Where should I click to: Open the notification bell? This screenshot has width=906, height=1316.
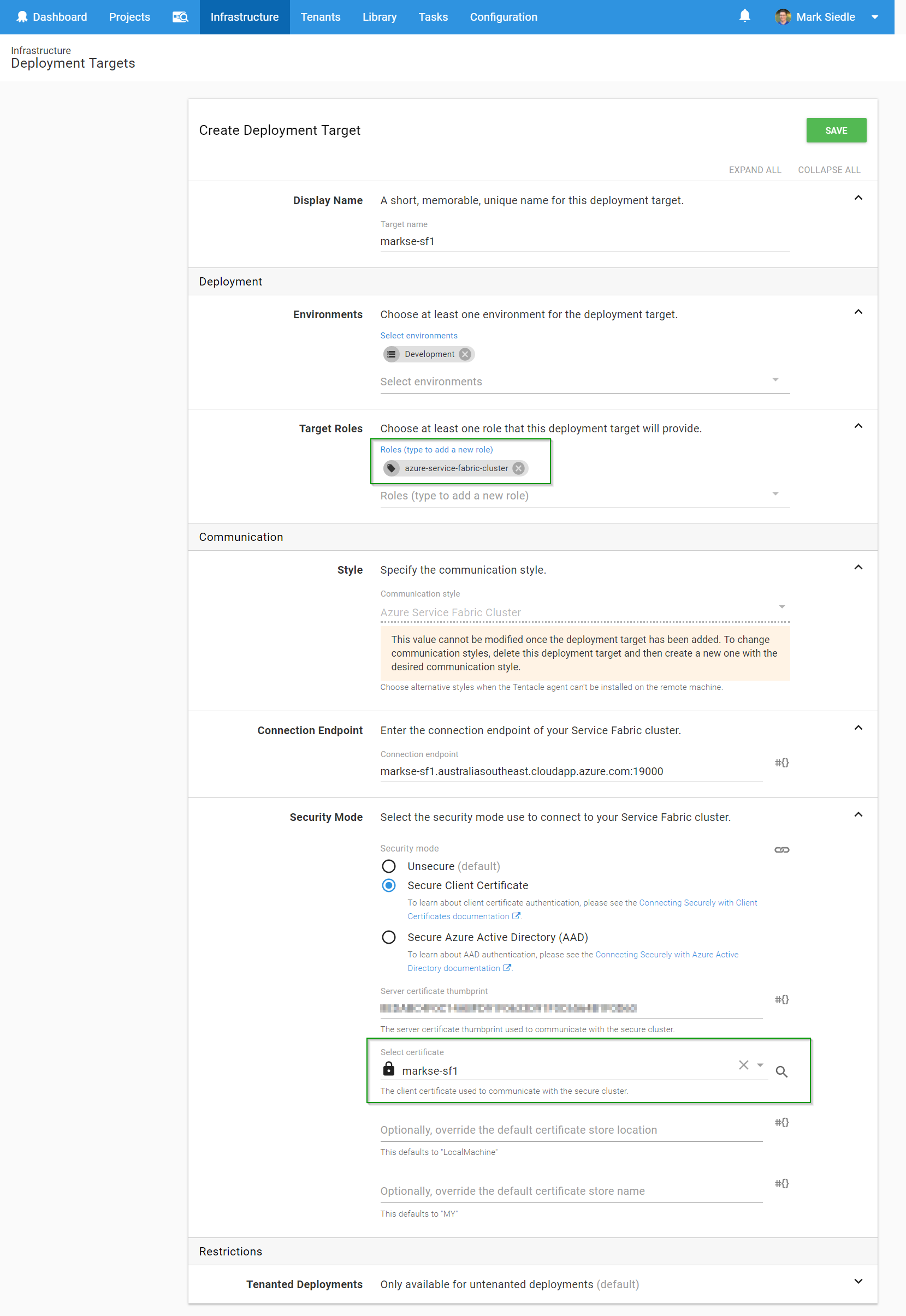[744, 16]
